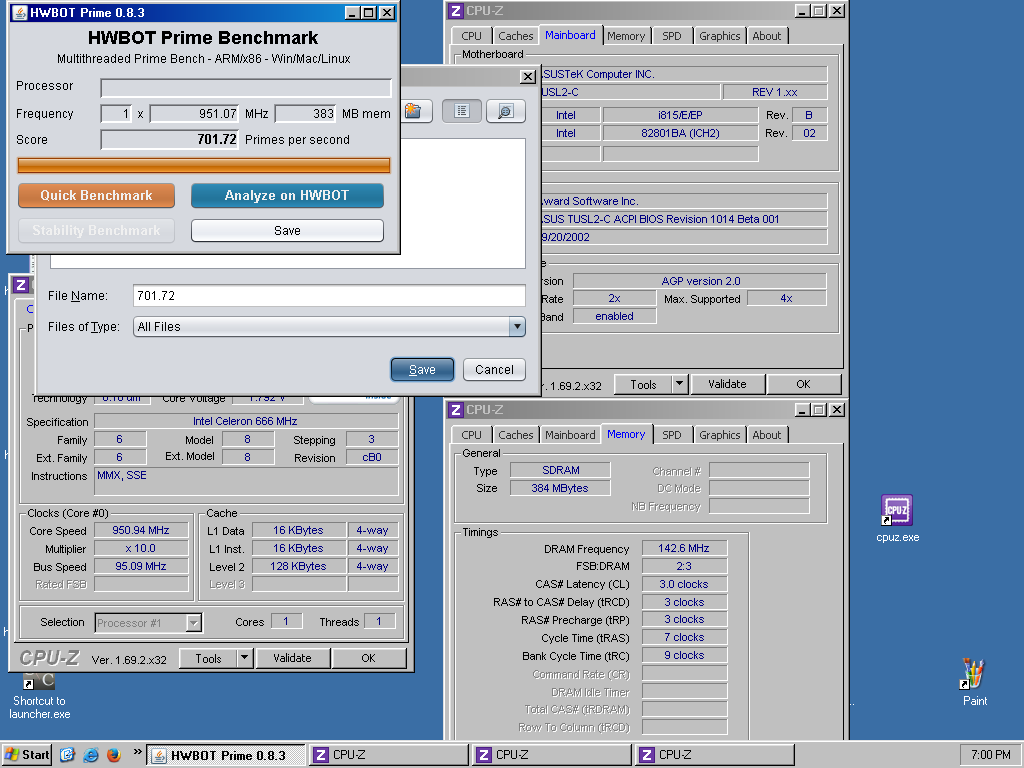
Task: Activate first CPU-Z taskbar button
Action: coord(388,756)
